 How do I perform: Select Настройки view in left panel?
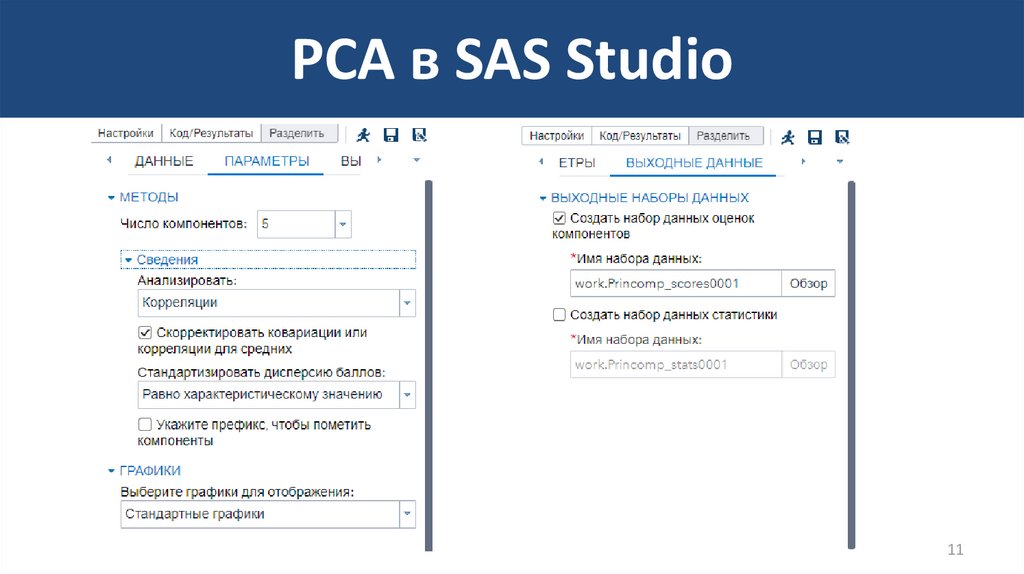click(125, 133)
